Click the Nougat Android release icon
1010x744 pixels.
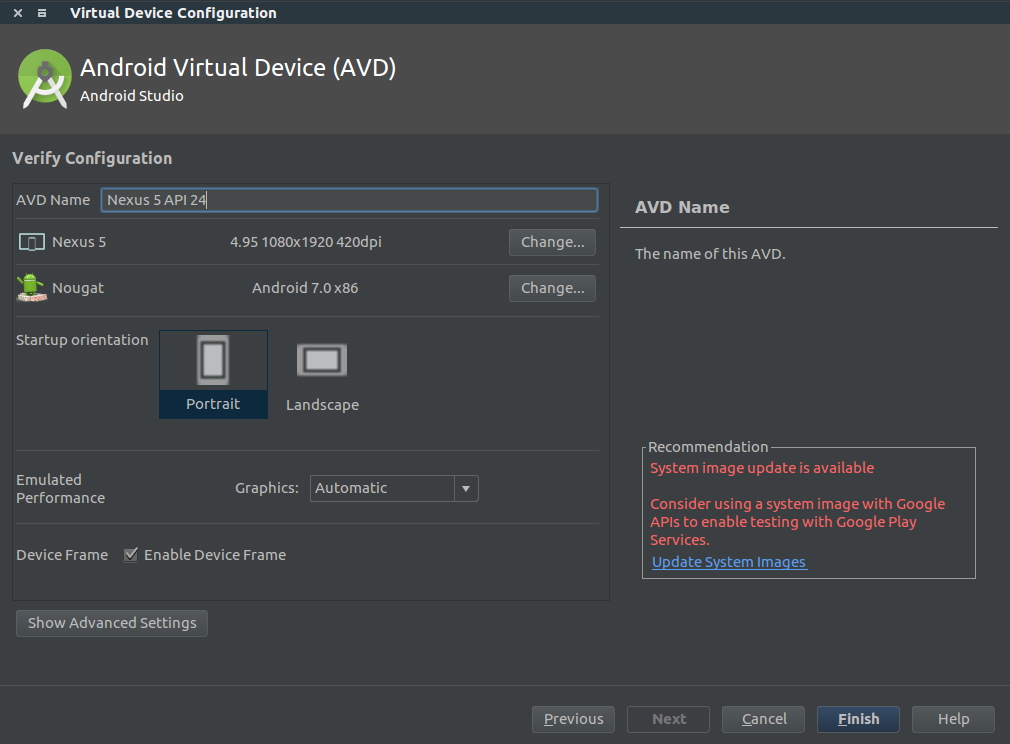(x=30, y=288)
